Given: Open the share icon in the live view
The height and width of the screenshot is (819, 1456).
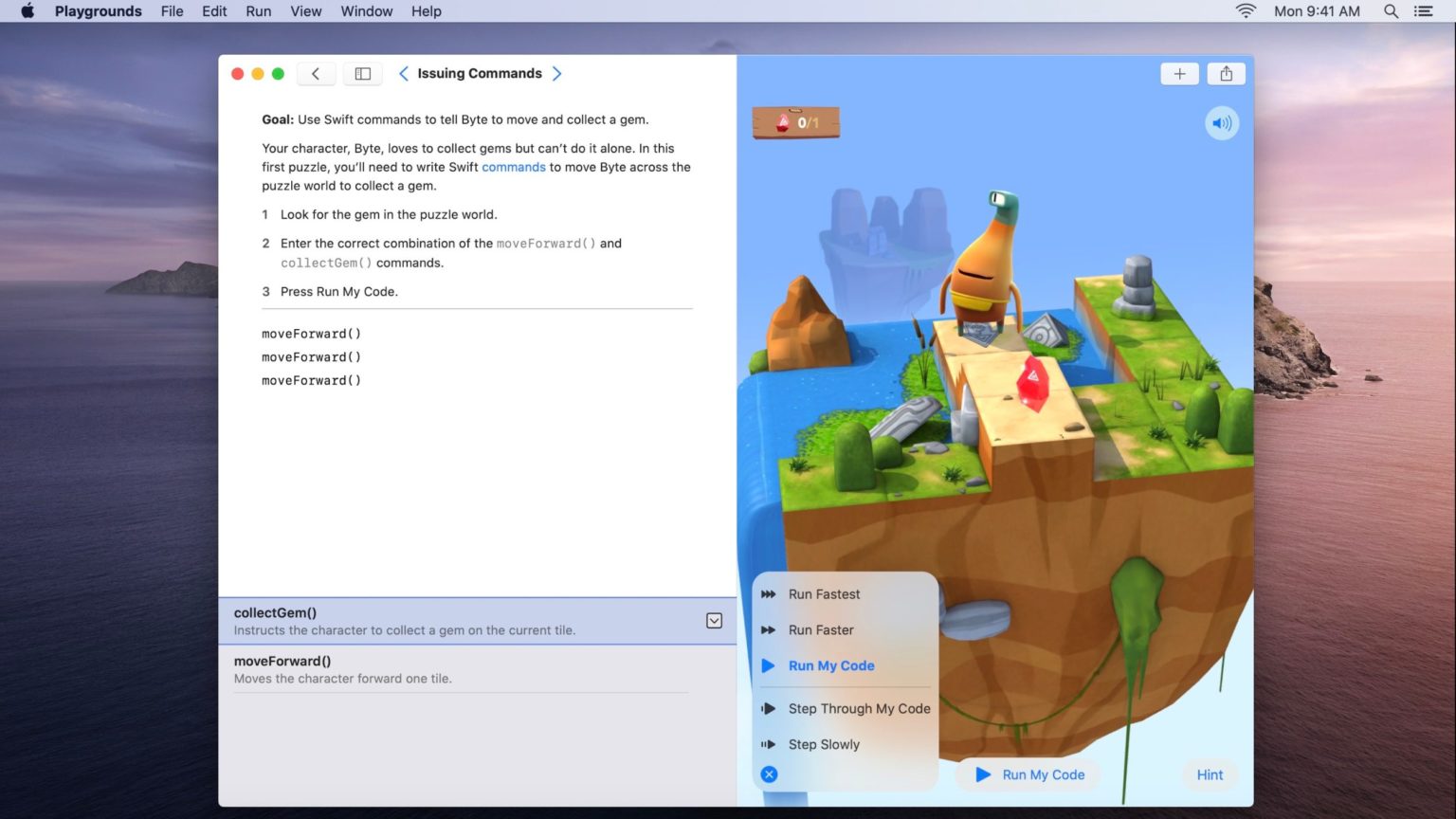Looking at the screenshot, I should tap(1226, 73).
